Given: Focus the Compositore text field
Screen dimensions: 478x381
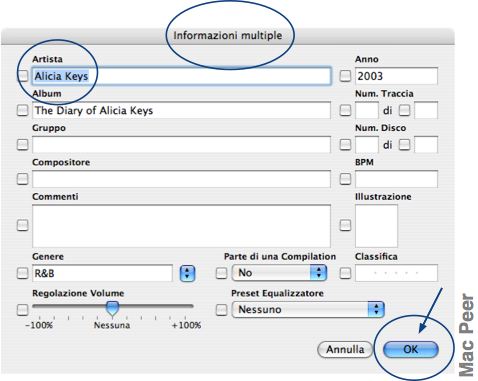Looking at the screenshot, I should [181, 179].
